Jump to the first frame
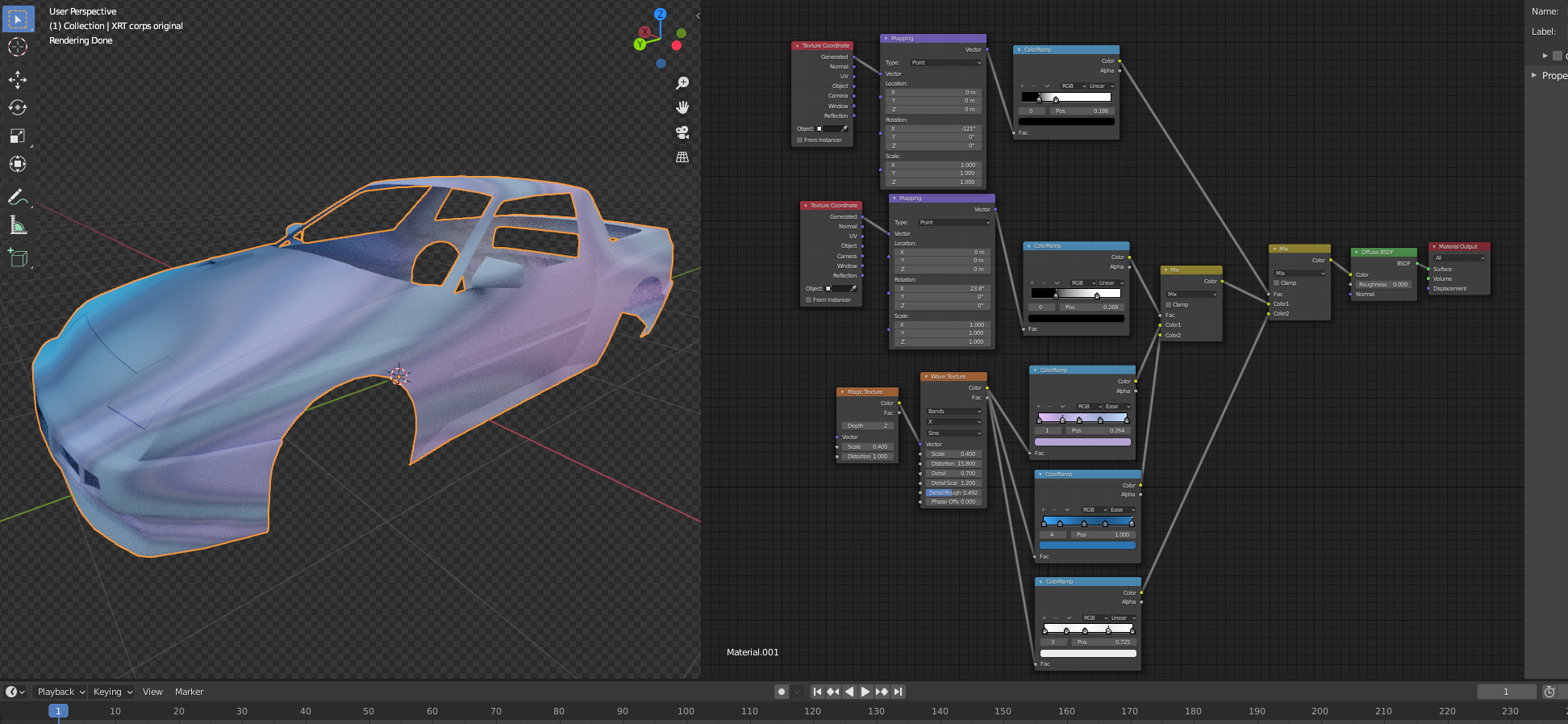 817,692
